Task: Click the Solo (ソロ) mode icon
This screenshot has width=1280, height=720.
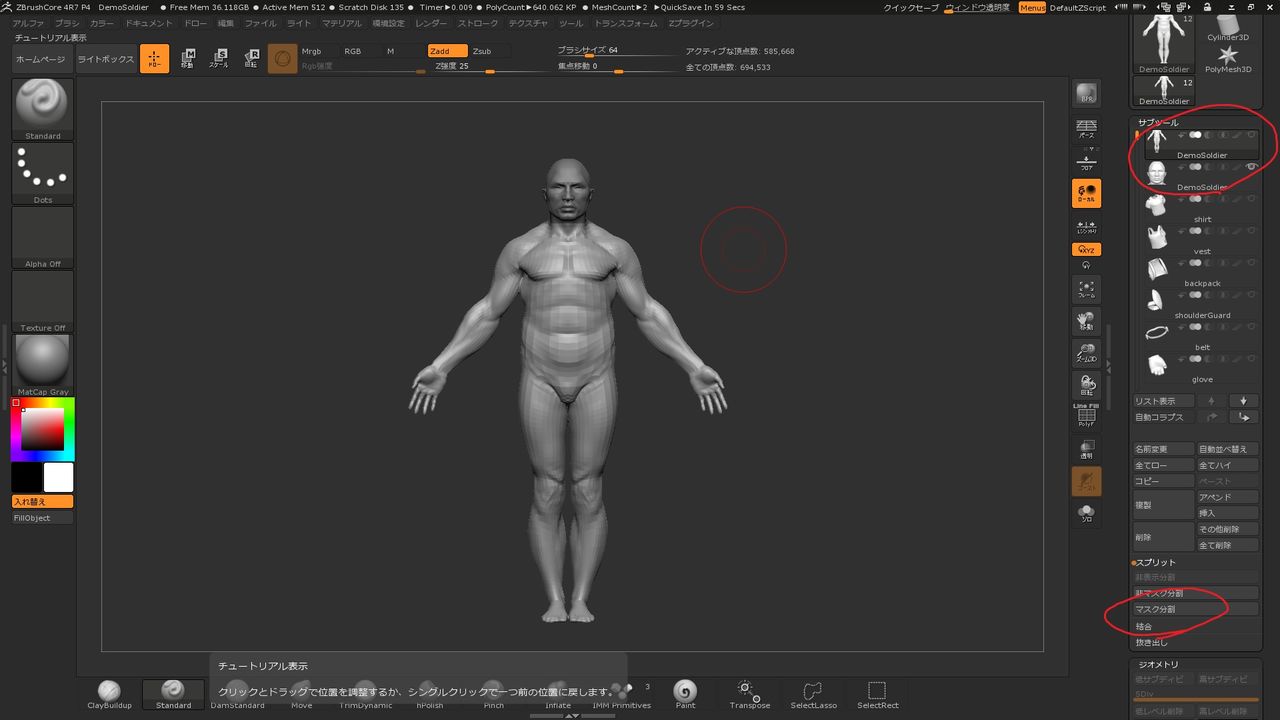Action: [1086, 513]
